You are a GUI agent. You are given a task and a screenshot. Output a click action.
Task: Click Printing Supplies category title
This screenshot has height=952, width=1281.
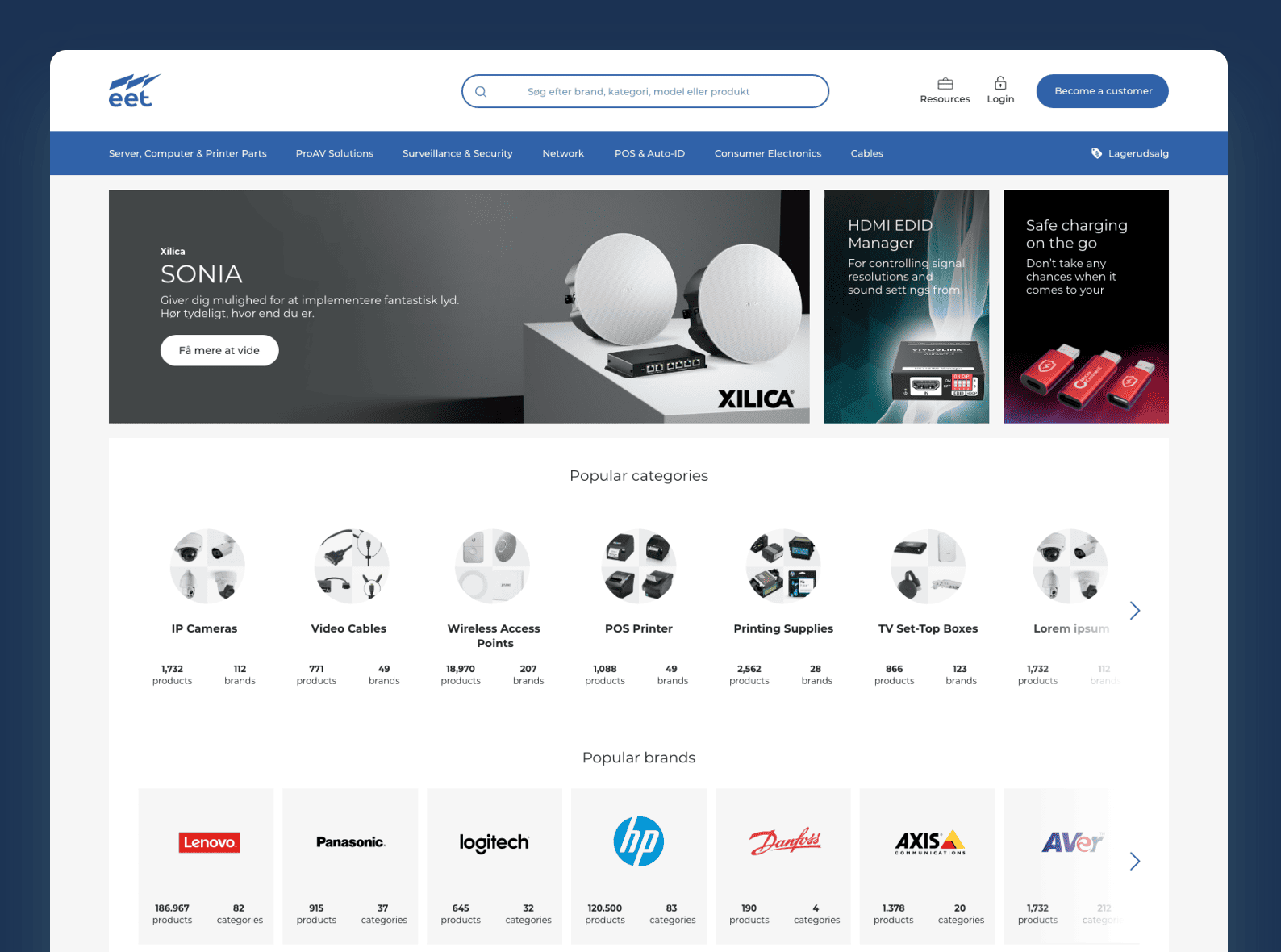[x=783, y=628]
